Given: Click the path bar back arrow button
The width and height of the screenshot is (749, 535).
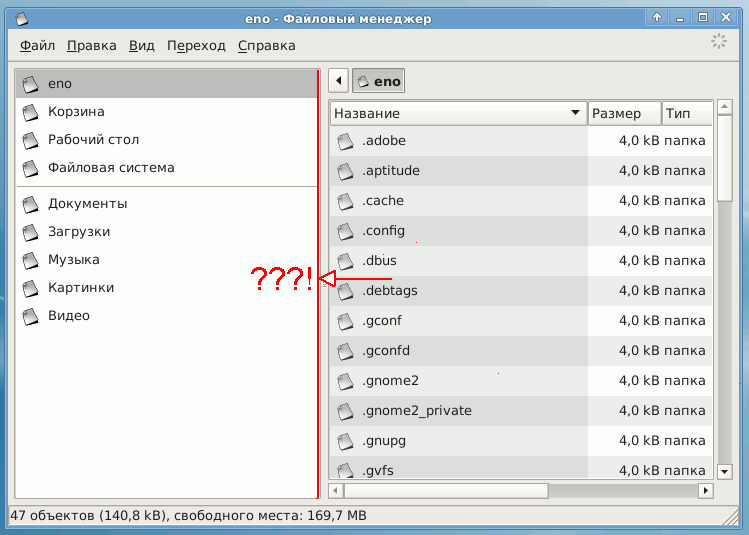Looking at the screenshot, I should (x=339, y=81).
